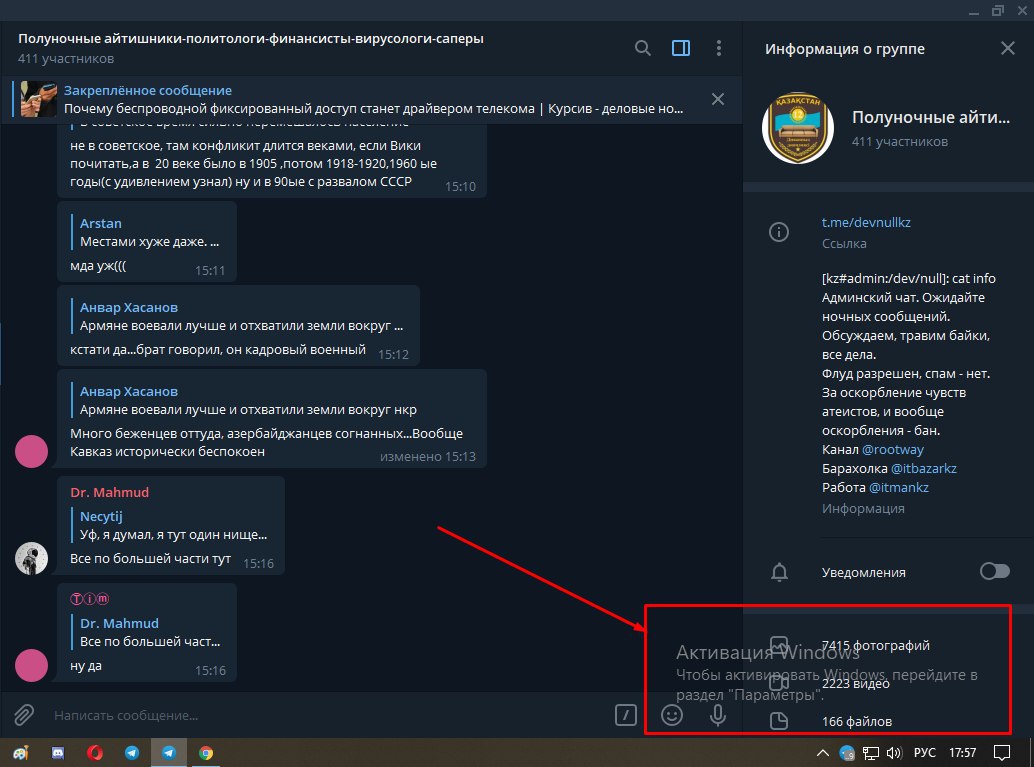Viewport: 1034px width, 767px height.
Task: Close the group info panel
Action: [x=1008, y=48]
